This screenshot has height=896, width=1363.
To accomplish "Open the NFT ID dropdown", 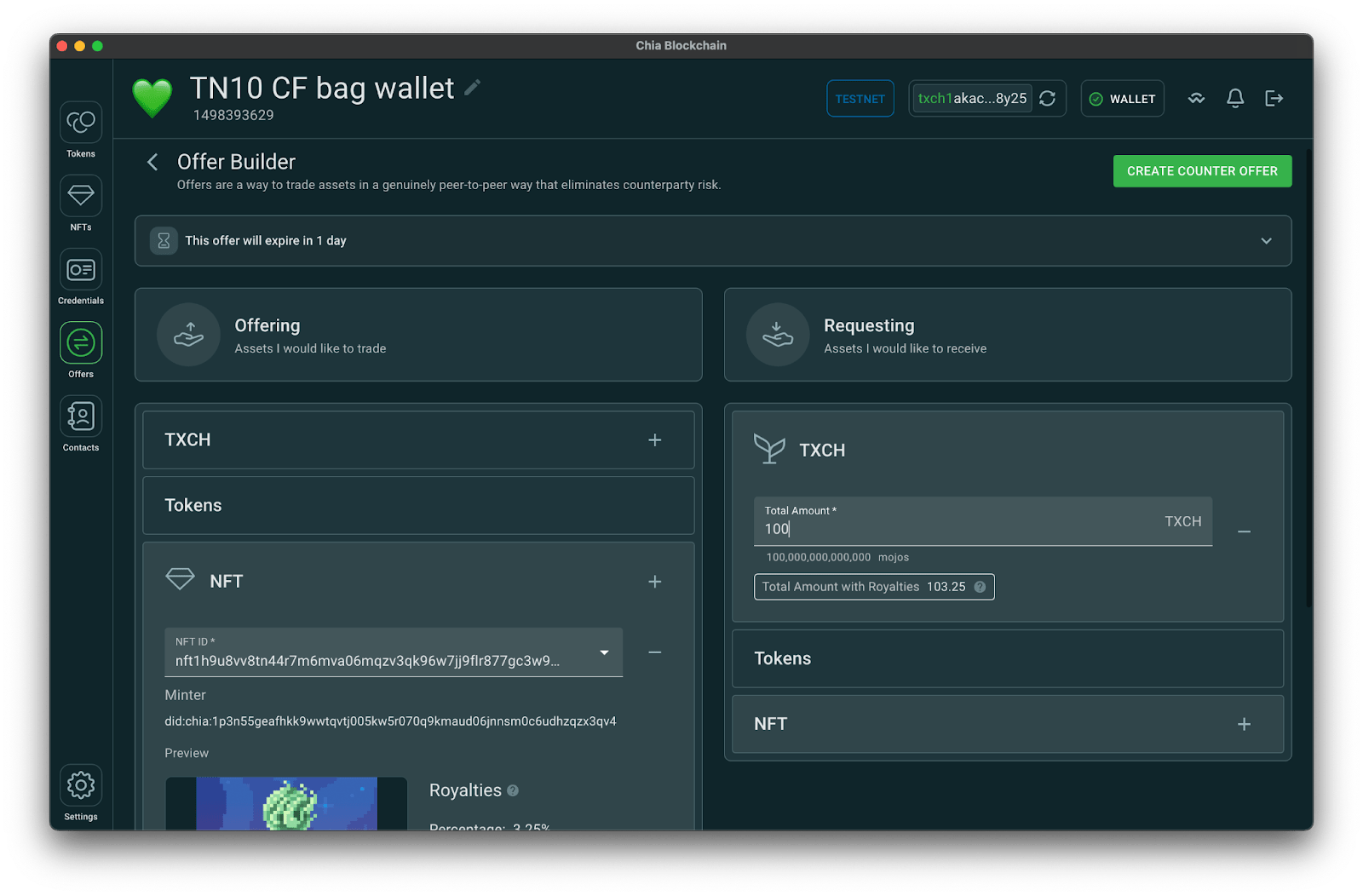I will pos(604,653).
